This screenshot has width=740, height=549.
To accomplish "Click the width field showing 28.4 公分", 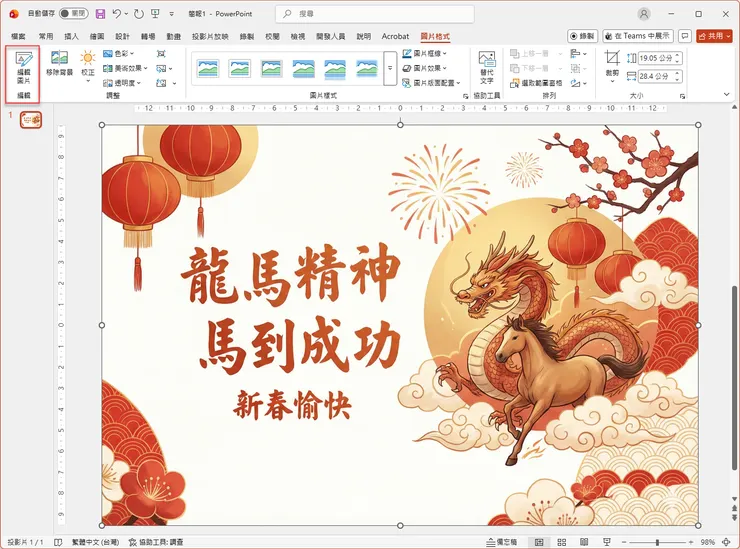I will [655, 76].
